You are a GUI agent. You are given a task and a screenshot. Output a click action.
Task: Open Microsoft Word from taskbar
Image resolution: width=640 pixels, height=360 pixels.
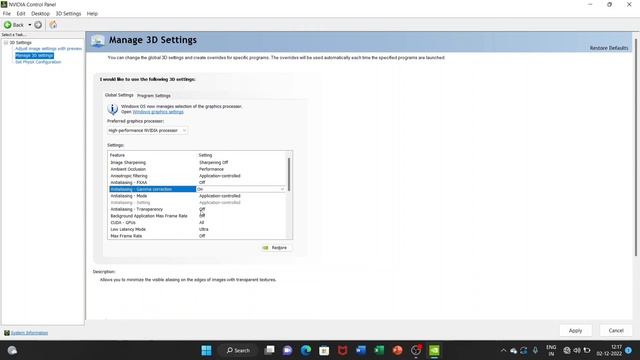[361, 350]
